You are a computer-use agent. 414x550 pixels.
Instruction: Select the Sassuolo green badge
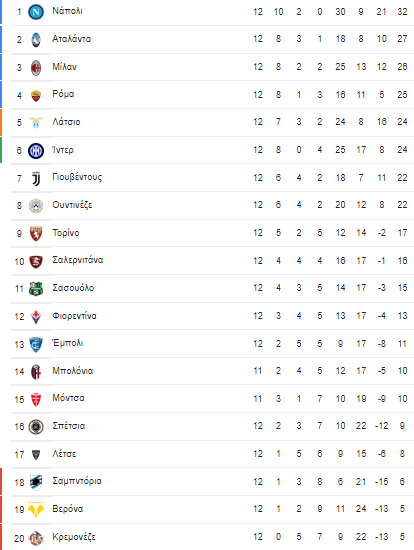36,289
